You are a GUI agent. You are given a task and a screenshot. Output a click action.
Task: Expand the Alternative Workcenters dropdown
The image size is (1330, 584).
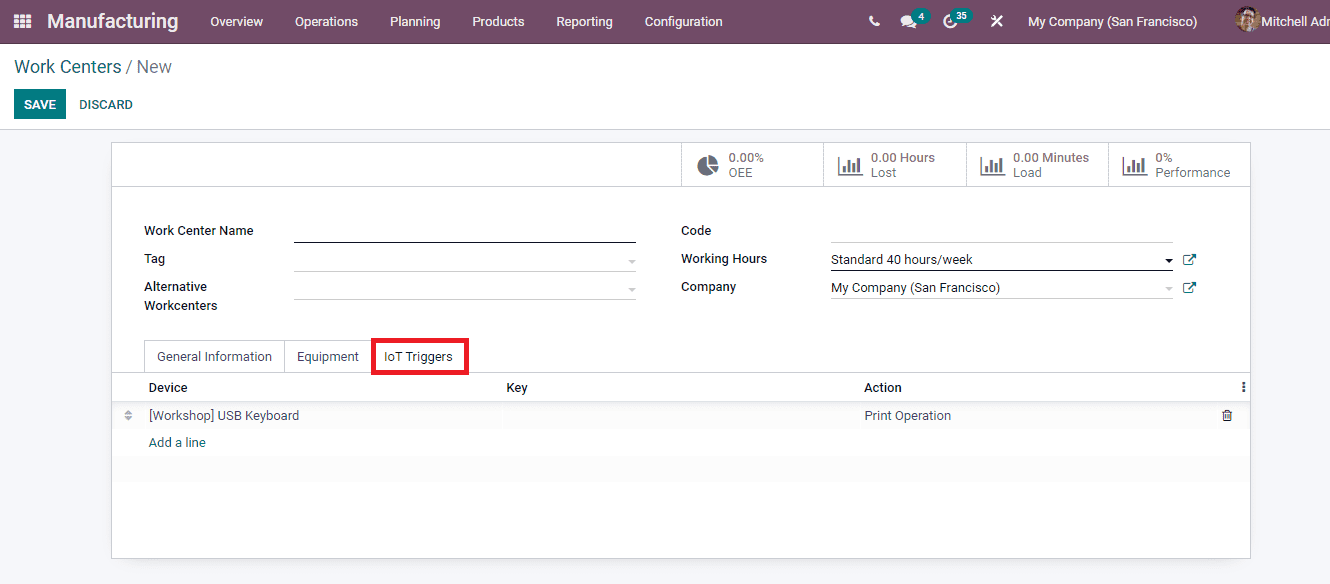pyautogui.click(x=630, y=287)
